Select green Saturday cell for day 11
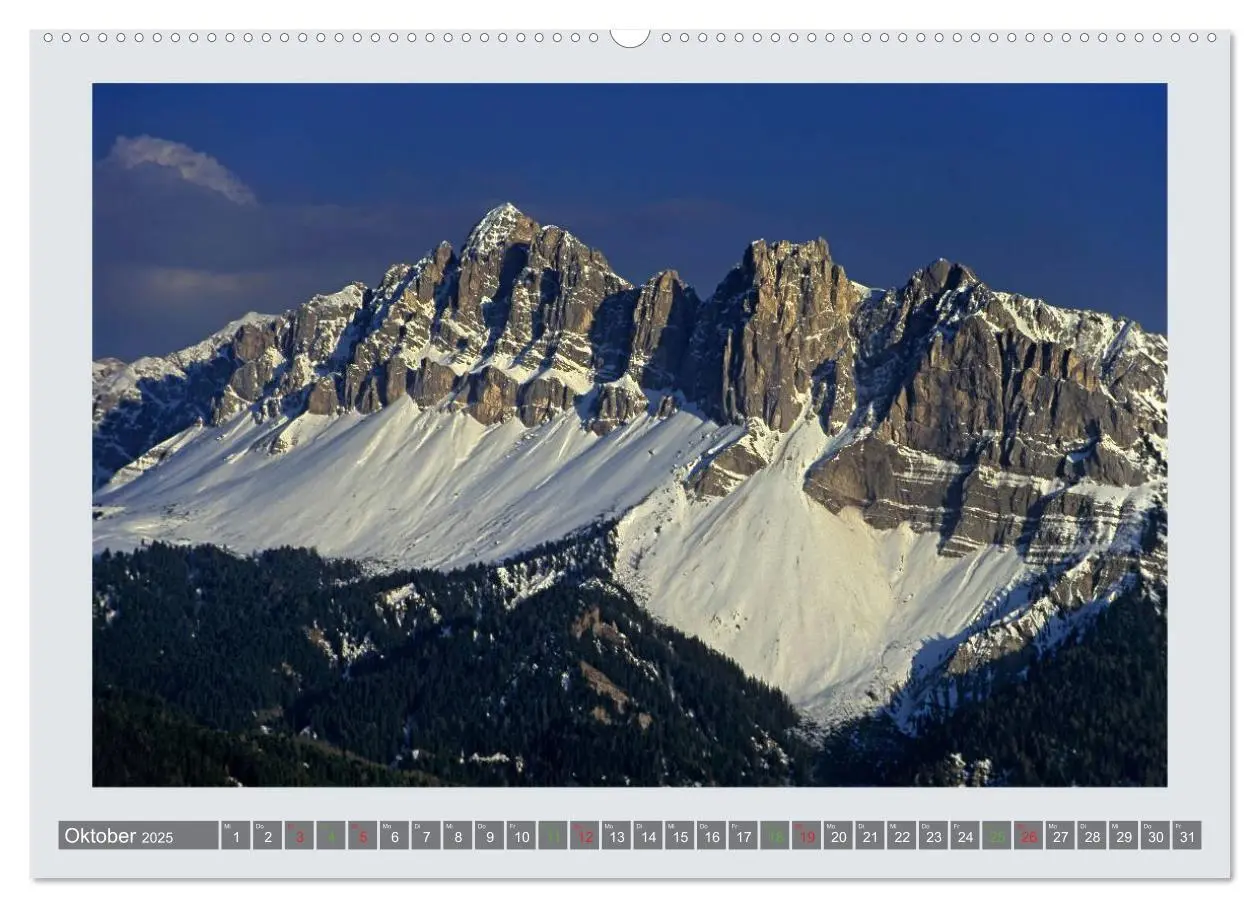 553,835
